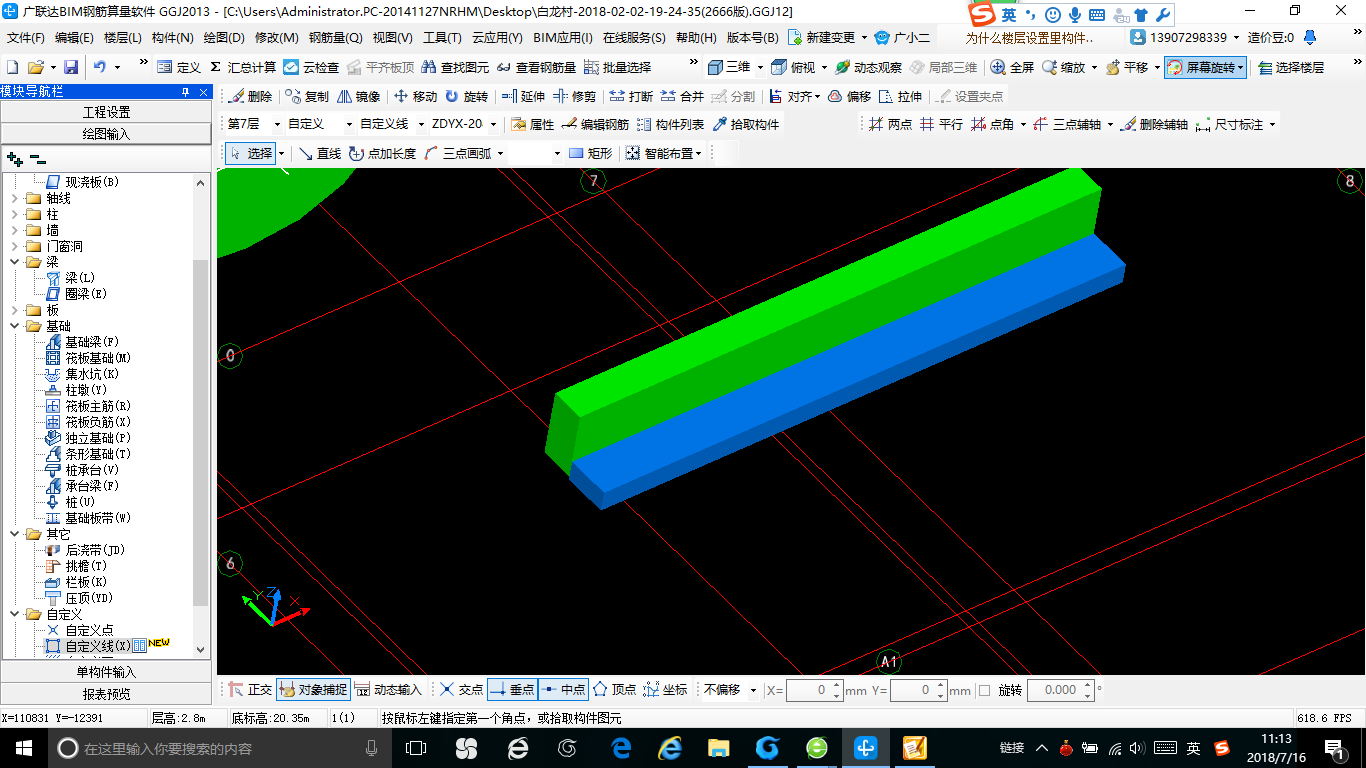The height and width of the screenshot is (768, 1366).
Task: Select the 复制 copy tool
Action: pos(307,97)
